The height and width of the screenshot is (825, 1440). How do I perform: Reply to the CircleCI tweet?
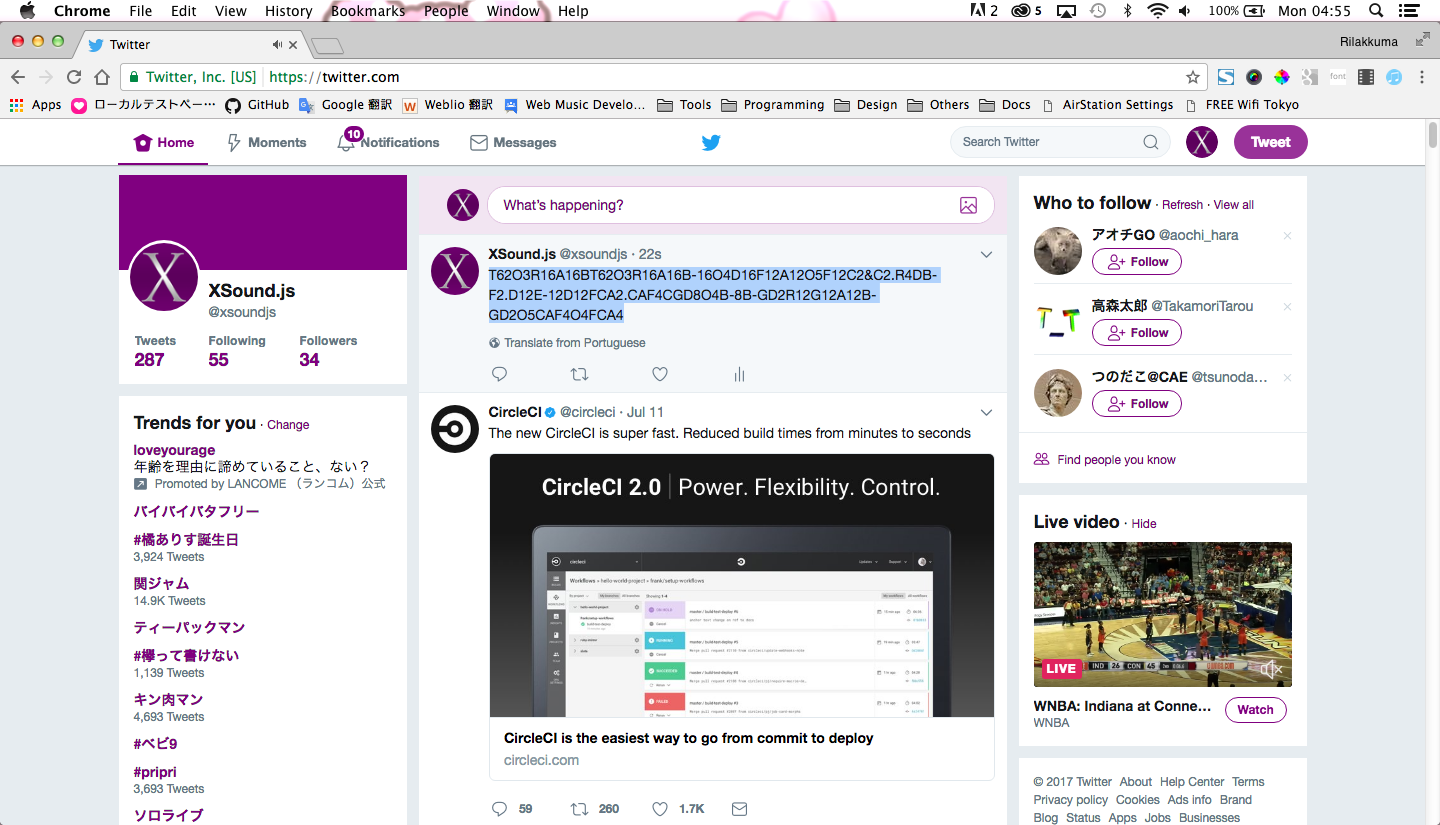click(x=500, y=808)
